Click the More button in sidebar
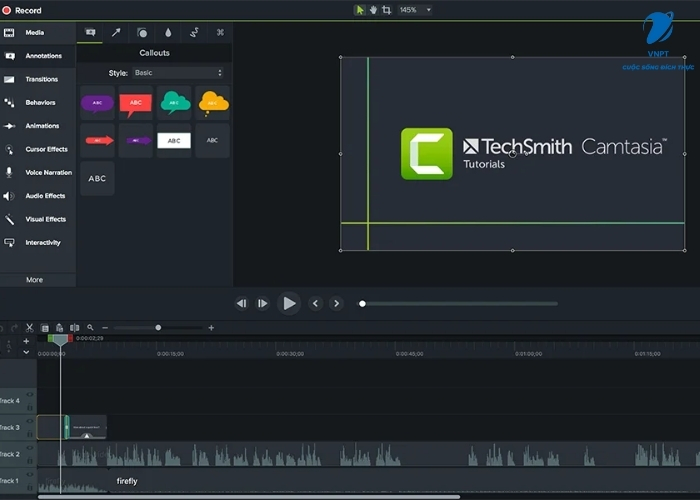The image size is (700, 500). [x=35, y=280]
